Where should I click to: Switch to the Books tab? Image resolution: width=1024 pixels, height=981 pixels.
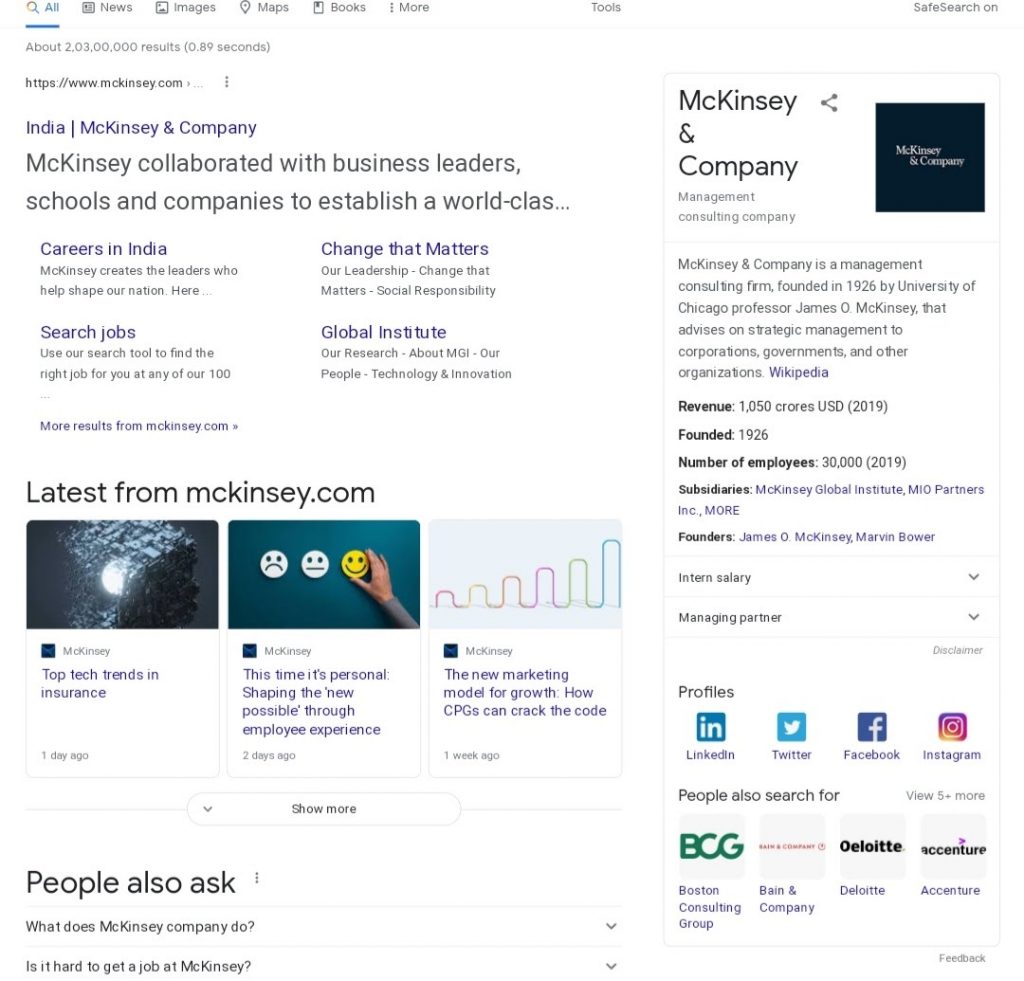(340, 8)
